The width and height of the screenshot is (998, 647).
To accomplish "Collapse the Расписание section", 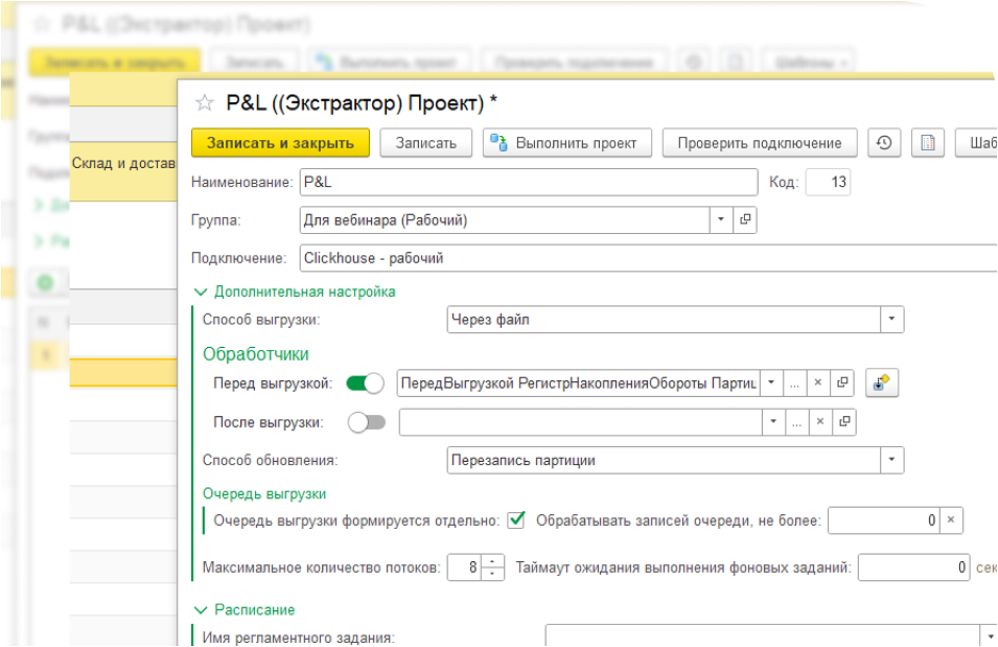I will [199, 609].
